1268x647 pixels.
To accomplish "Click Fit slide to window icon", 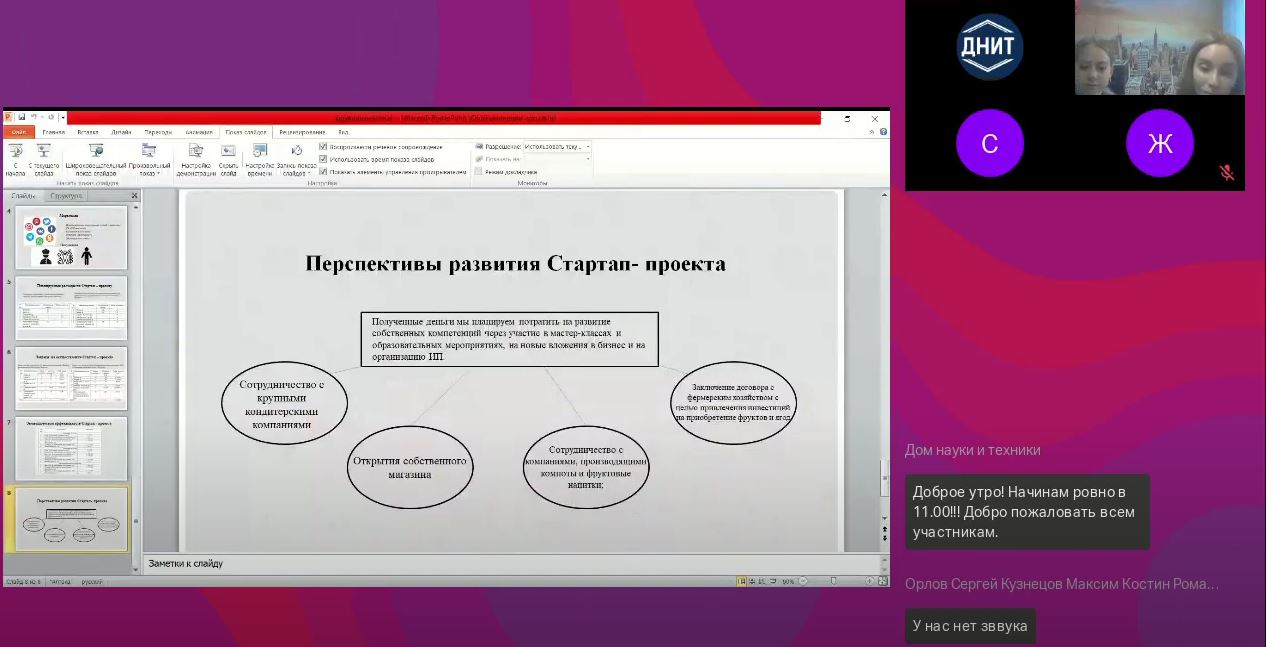I will 882,581.
